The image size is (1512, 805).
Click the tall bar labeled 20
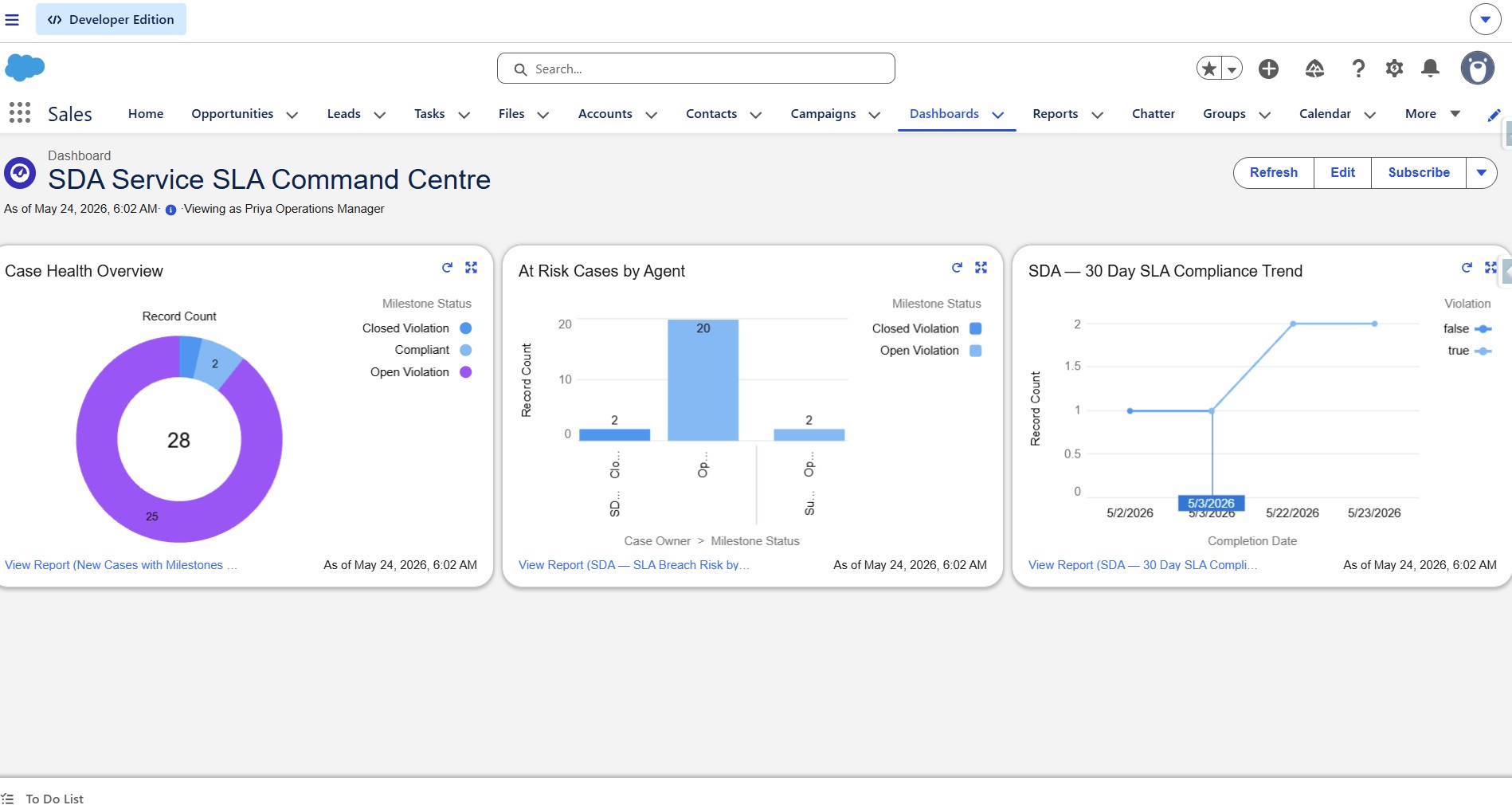tap(703, 380)
